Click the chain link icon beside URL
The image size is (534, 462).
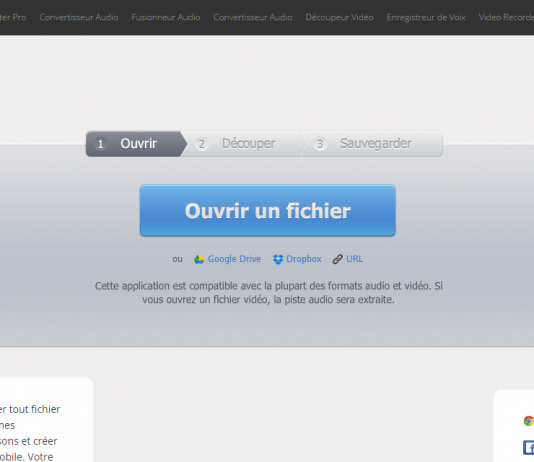point(337,259)
